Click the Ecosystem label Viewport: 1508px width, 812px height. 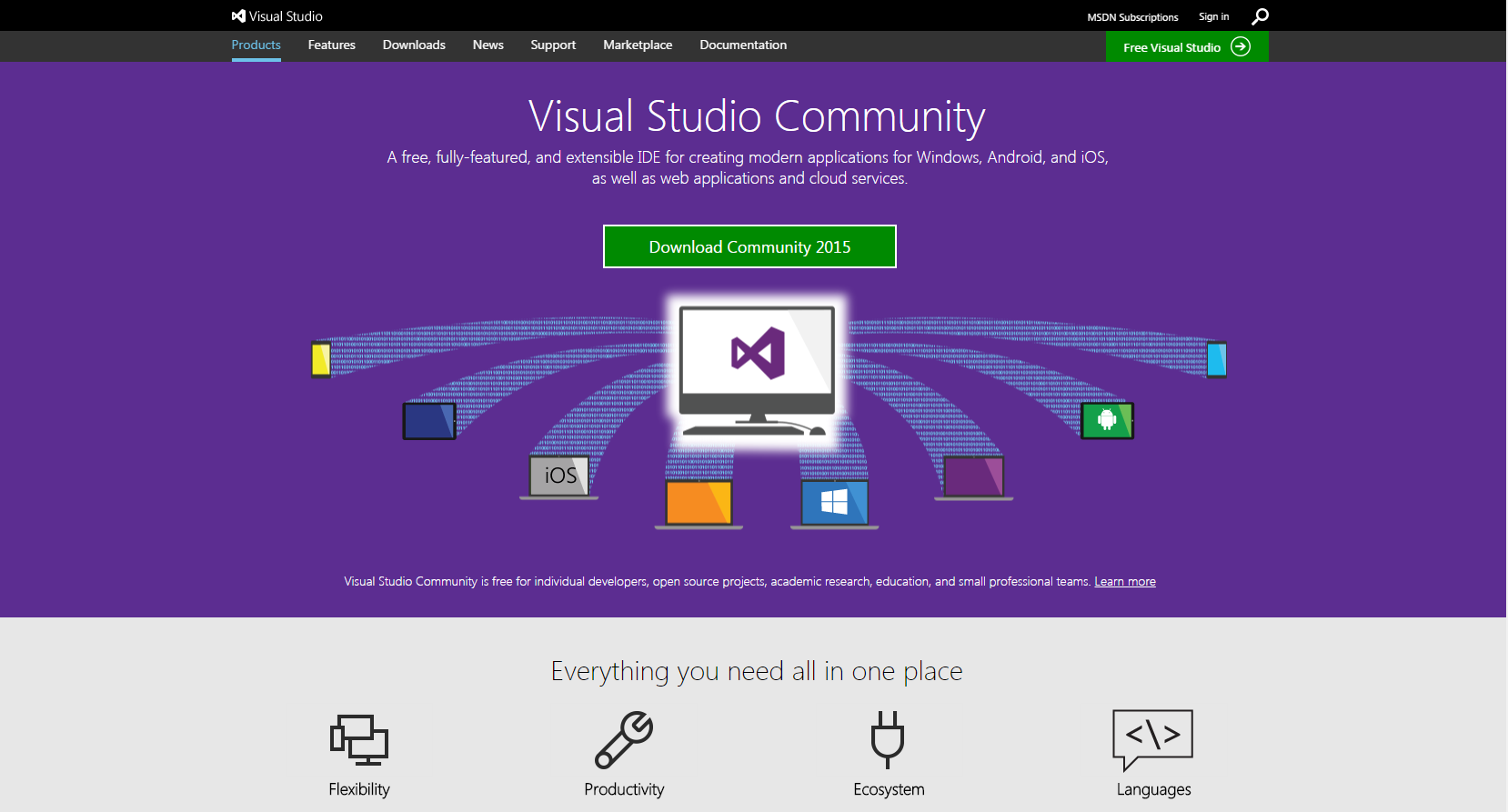point(889,789)
